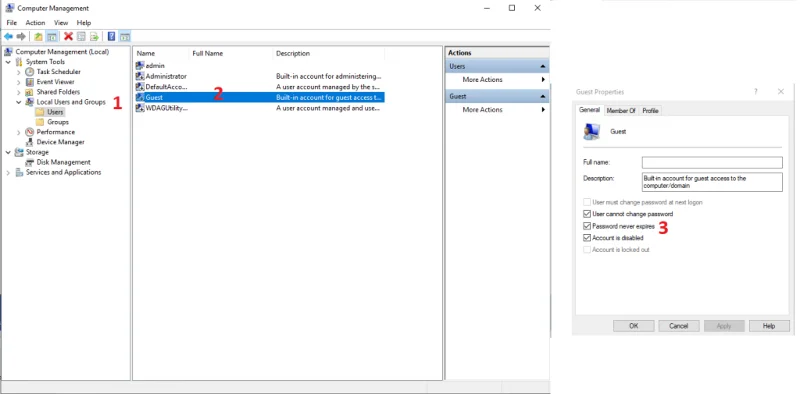
Task: Expand the Shared Folders node
Action: [x=19, y=92]
